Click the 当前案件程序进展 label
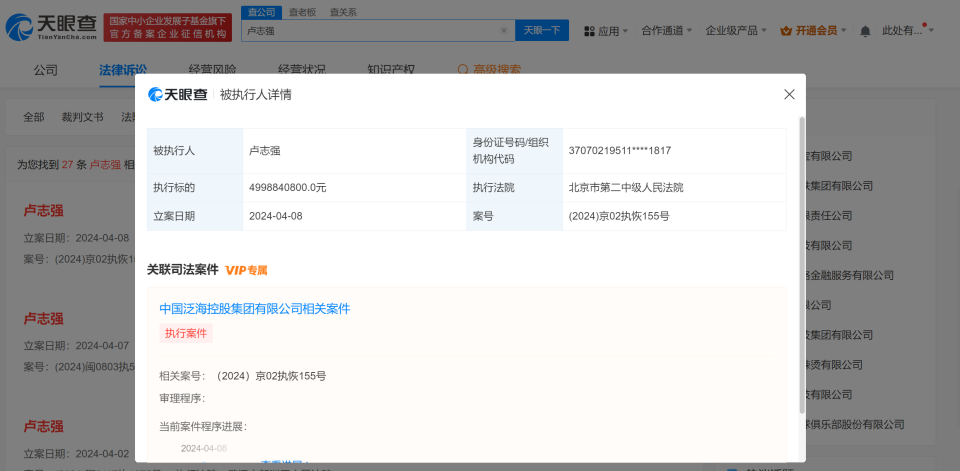The width and height of the screenshot is (960, 471). click(203, 427)
